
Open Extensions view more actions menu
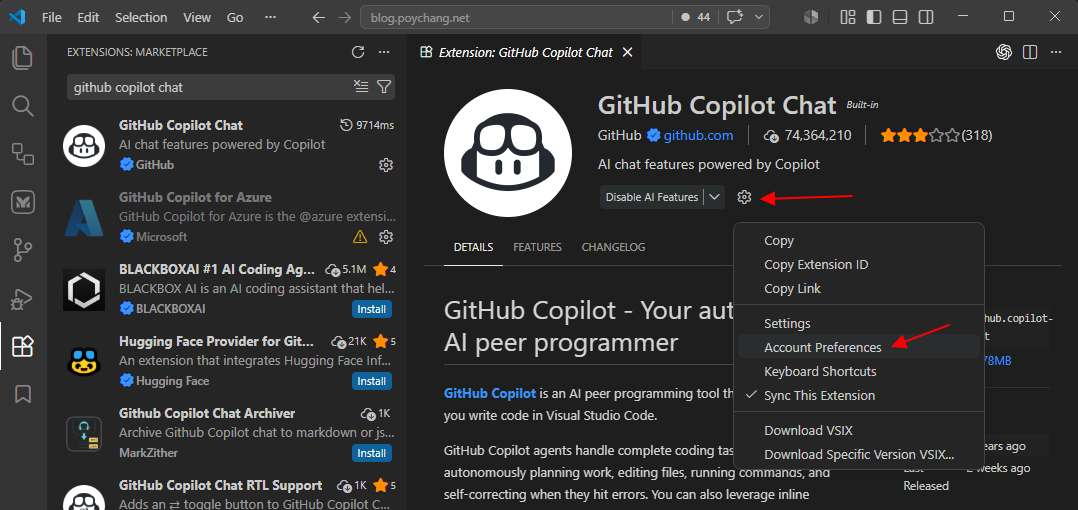[x=384, y=52]
